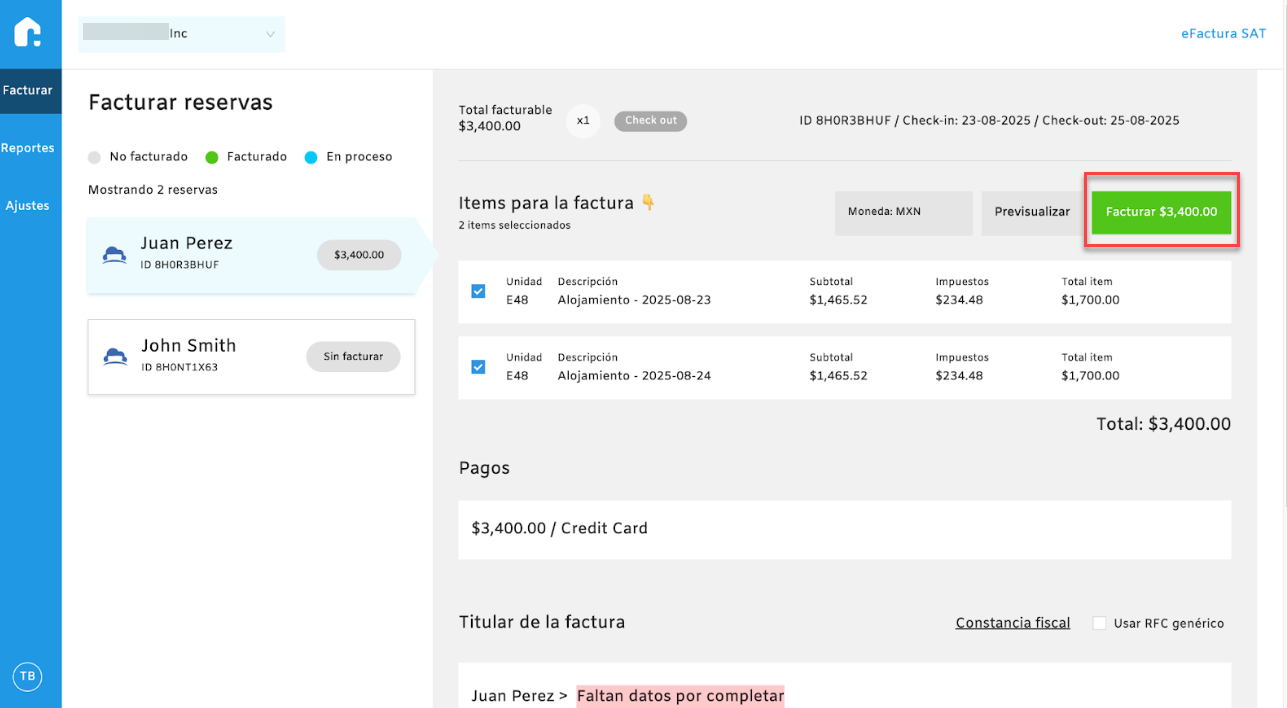Click the $3,400.00 pill on Juan Perez
Image resolution: width=1287 pixels, height=708 pixels.
pos(359,255)
